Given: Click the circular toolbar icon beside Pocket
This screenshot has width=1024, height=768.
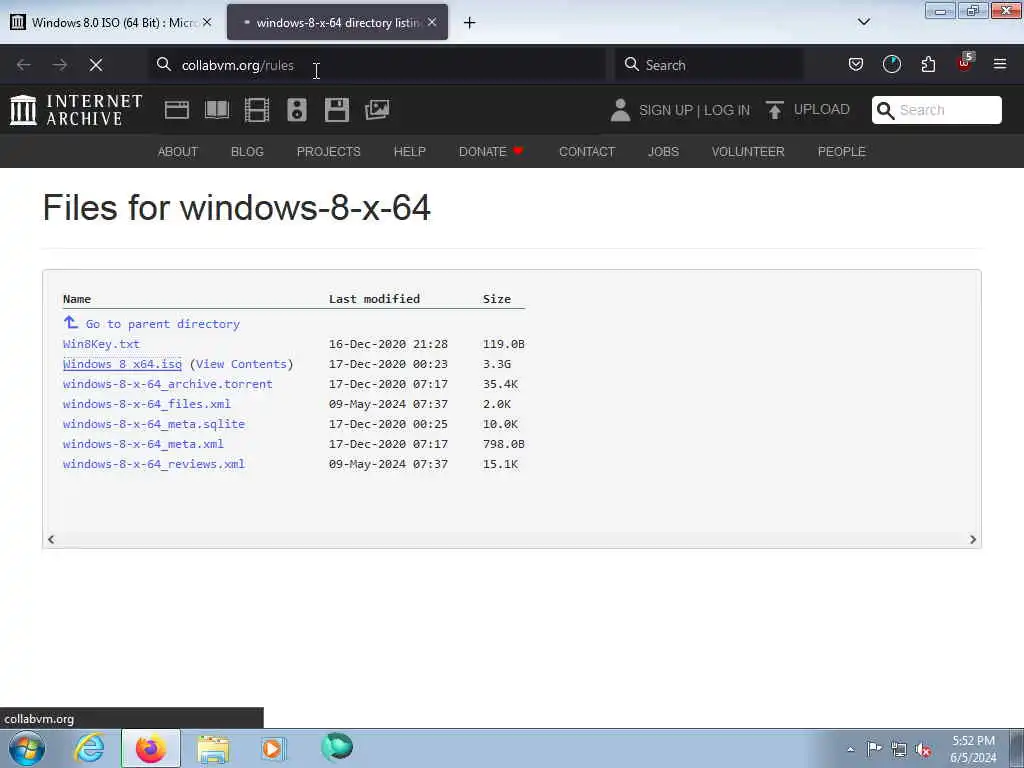Looking at the screenshot, I should 891,64.
